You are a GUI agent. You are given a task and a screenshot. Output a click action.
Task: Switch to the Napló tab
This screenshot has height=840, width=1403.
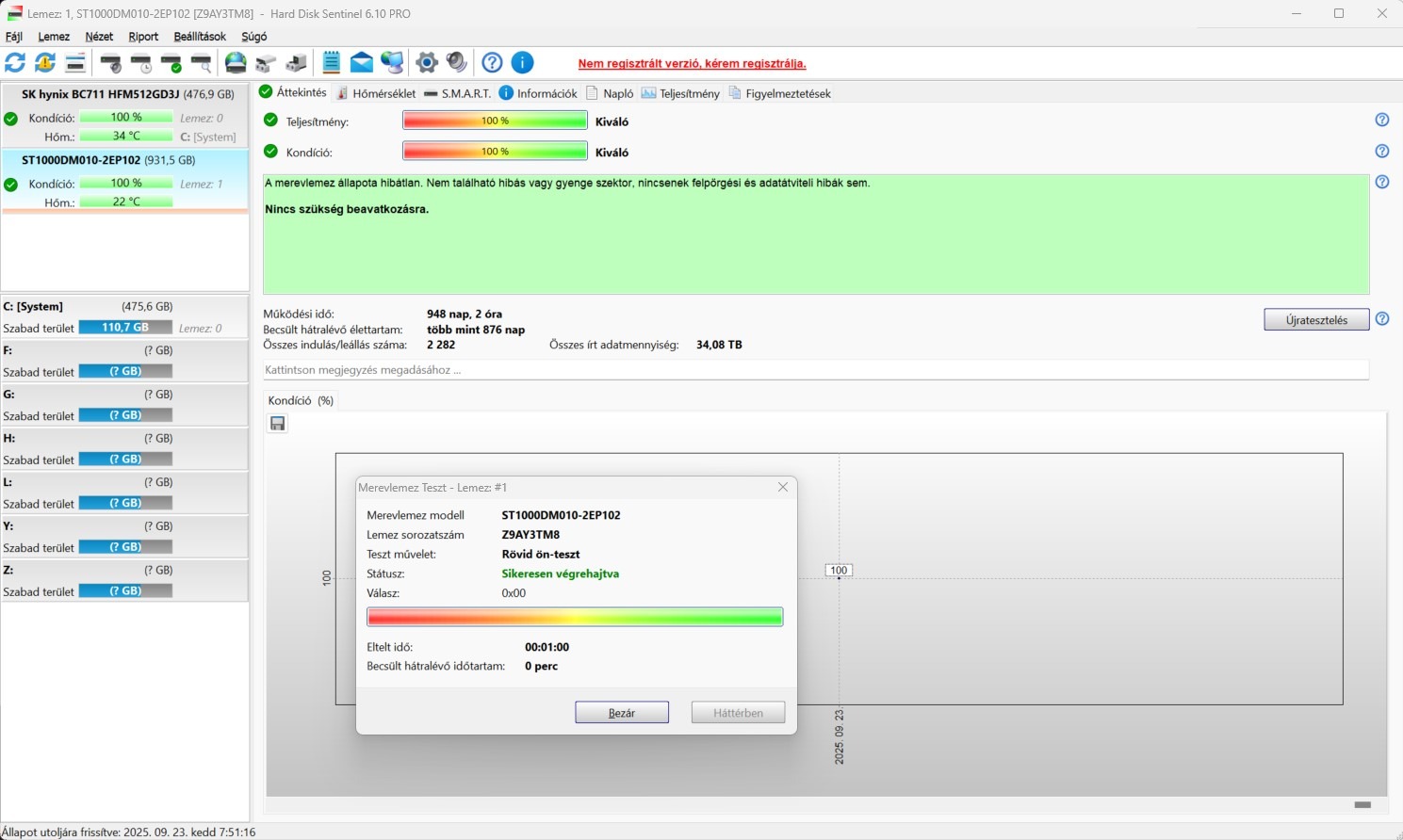tap(610, 93)
